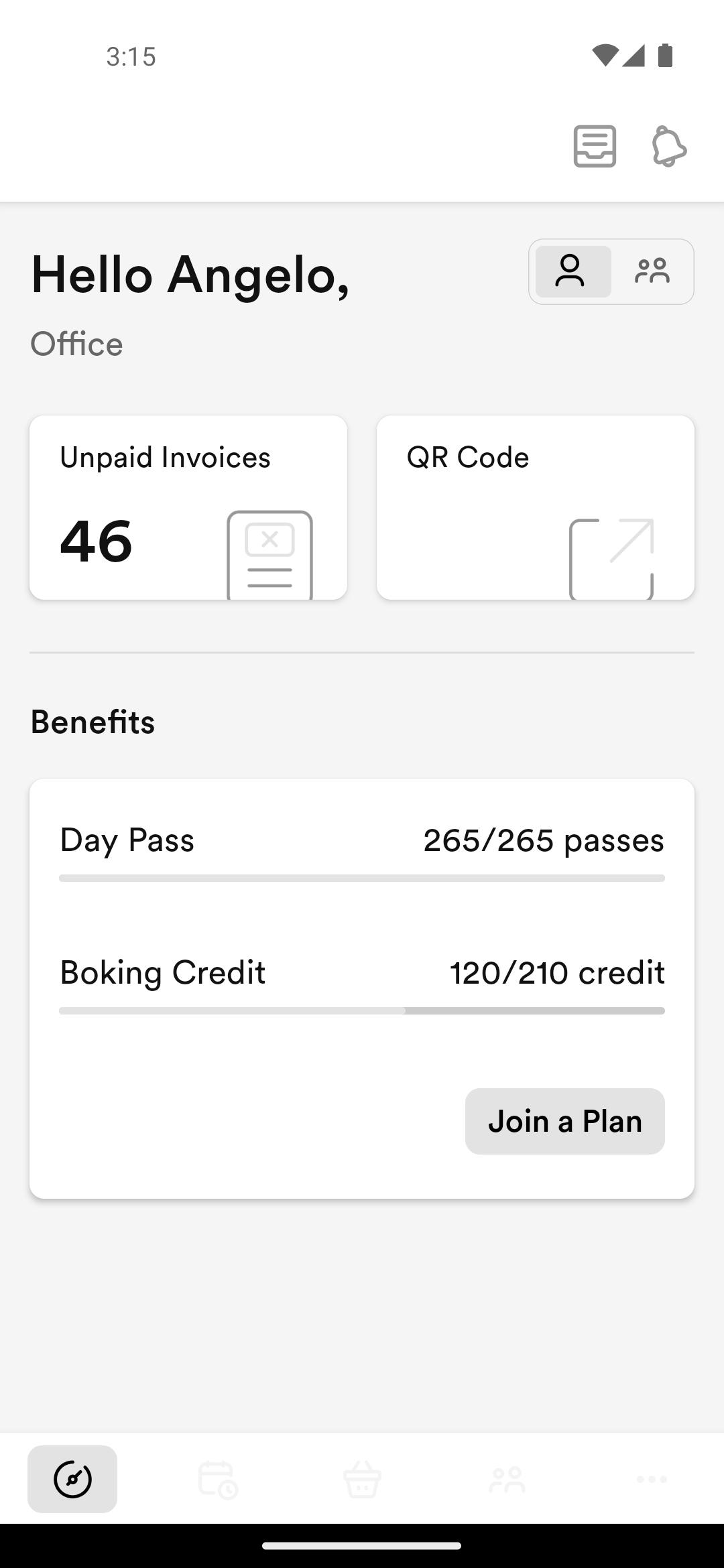Tap the Boking Credit progress bar

point(362,1010)
